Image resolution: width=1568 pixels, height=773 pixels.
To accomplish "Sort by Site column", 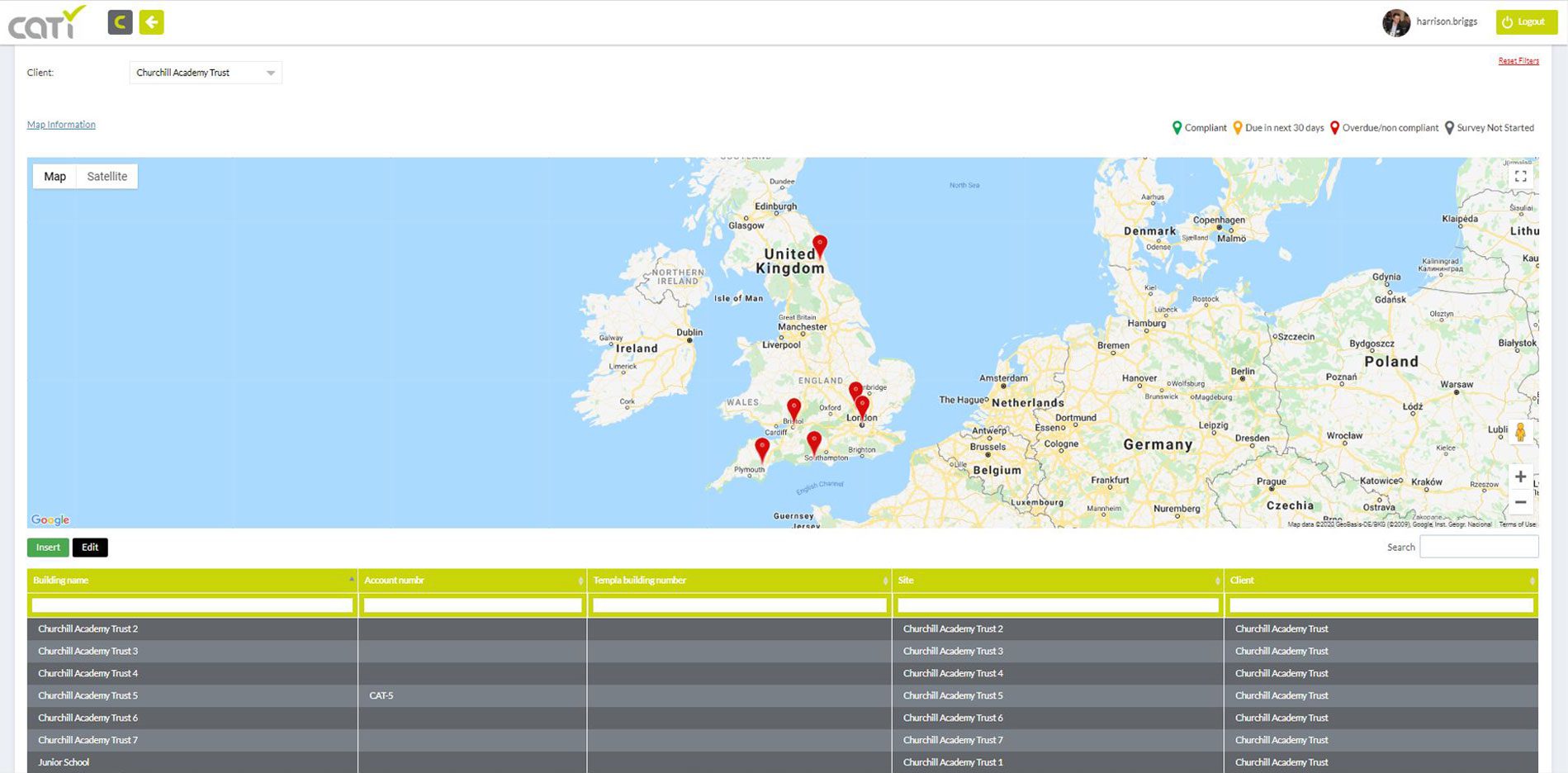I will click(1059, 581).
